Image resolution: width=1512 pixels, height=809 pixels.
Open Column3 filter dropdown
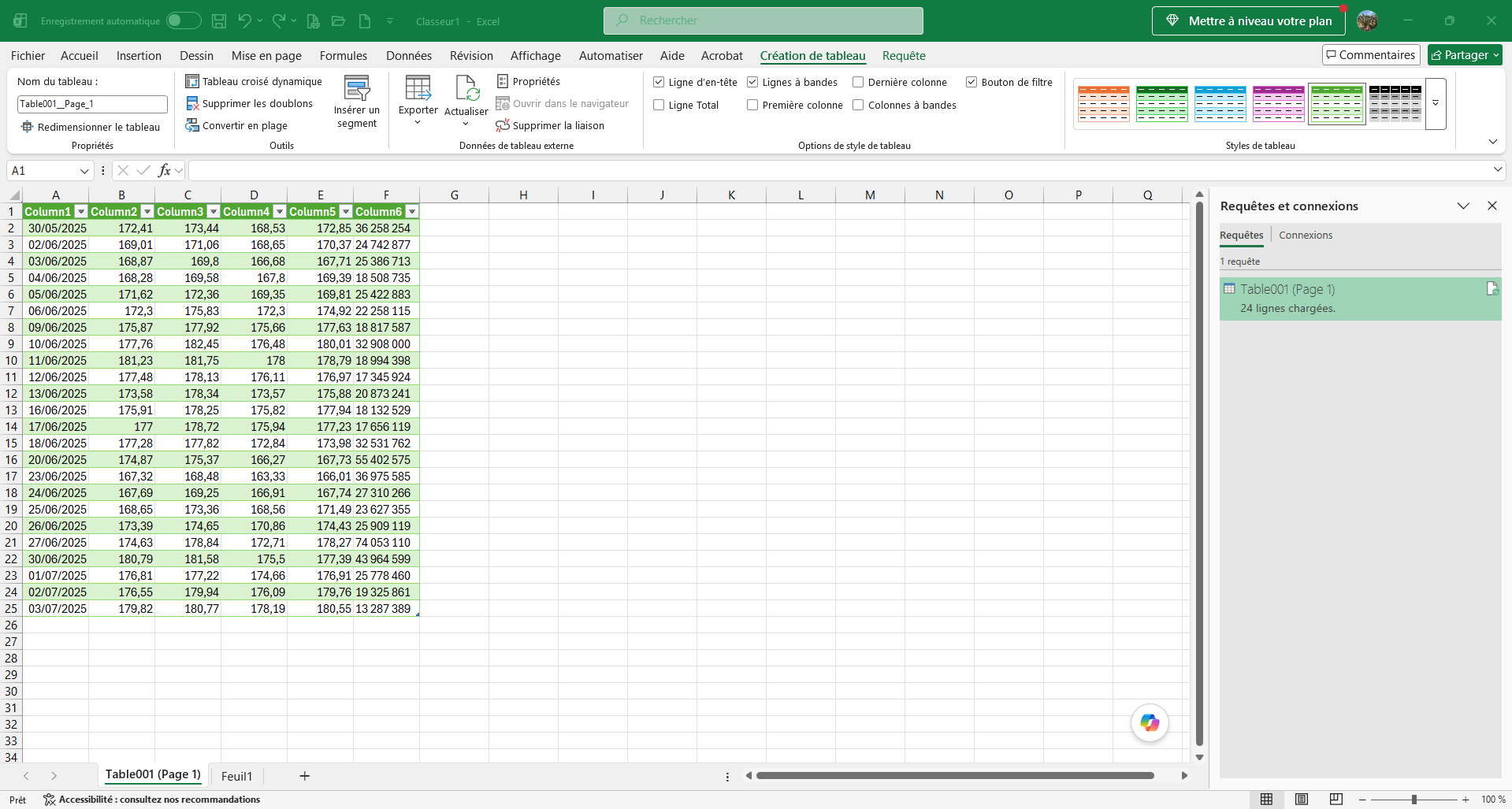click(x=213, y=212)
